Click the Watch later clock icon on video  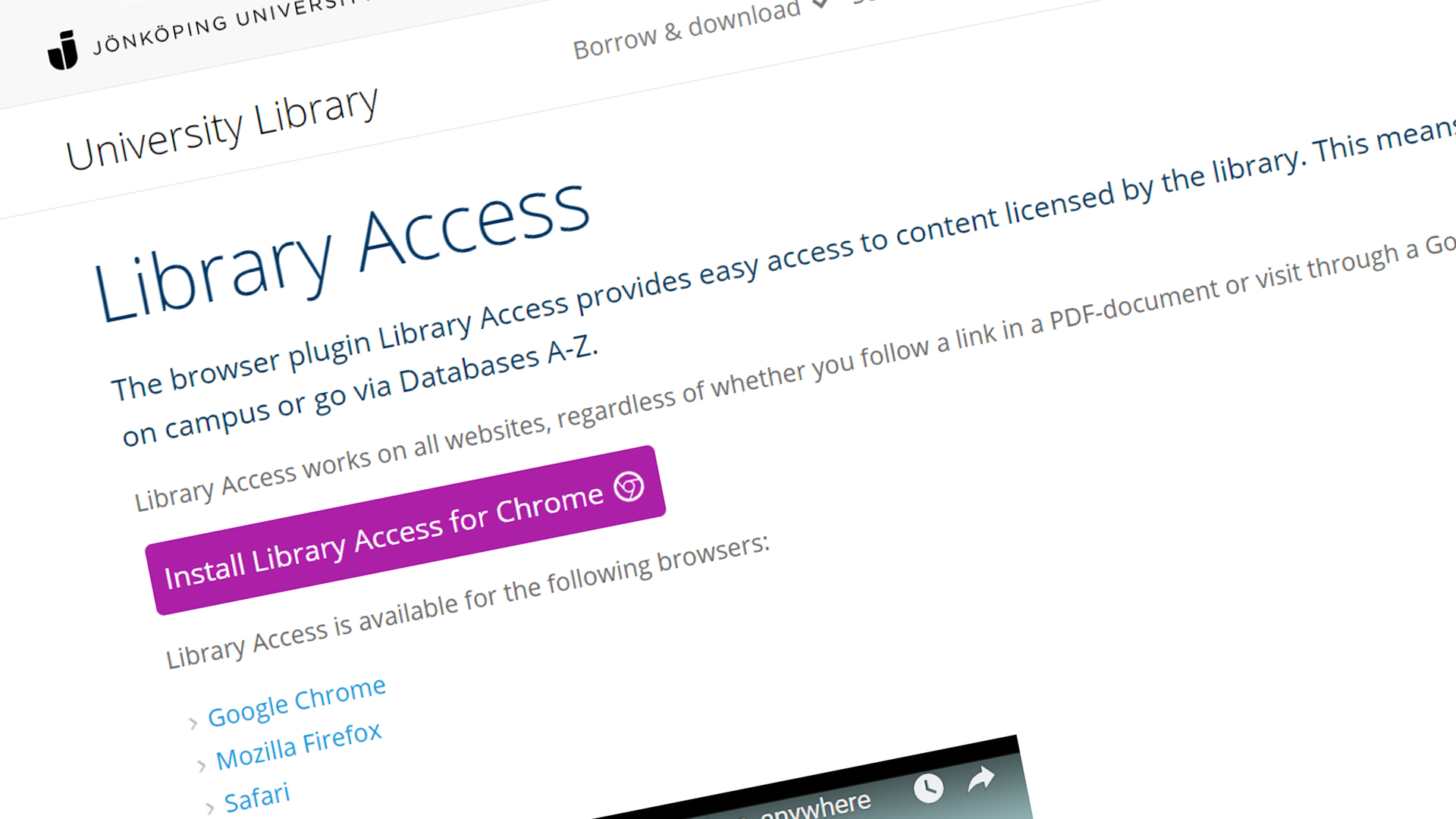coord(928,788)
